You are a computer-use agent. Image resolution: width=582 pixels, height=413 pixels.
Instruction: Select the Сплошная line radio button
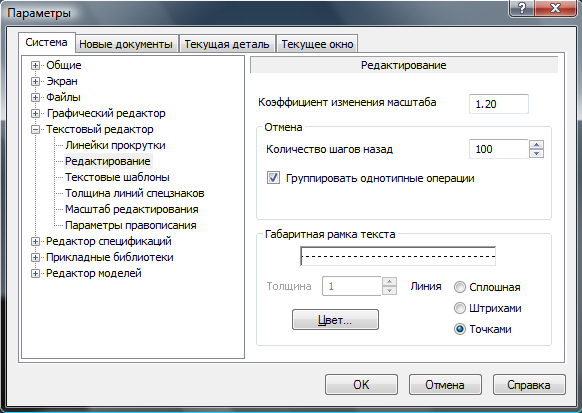pyautogui.click(x=460, y=287)
